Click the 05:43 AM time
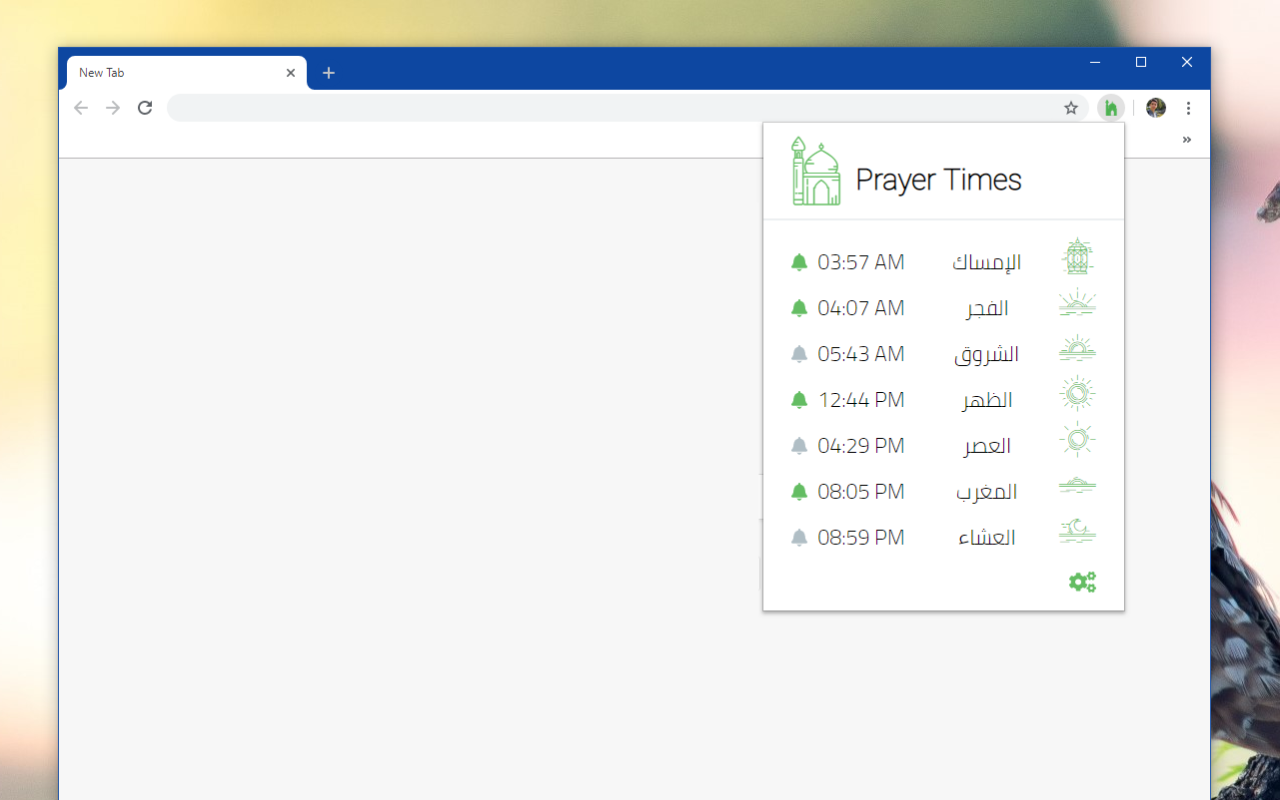 click(x=861, y=354)
